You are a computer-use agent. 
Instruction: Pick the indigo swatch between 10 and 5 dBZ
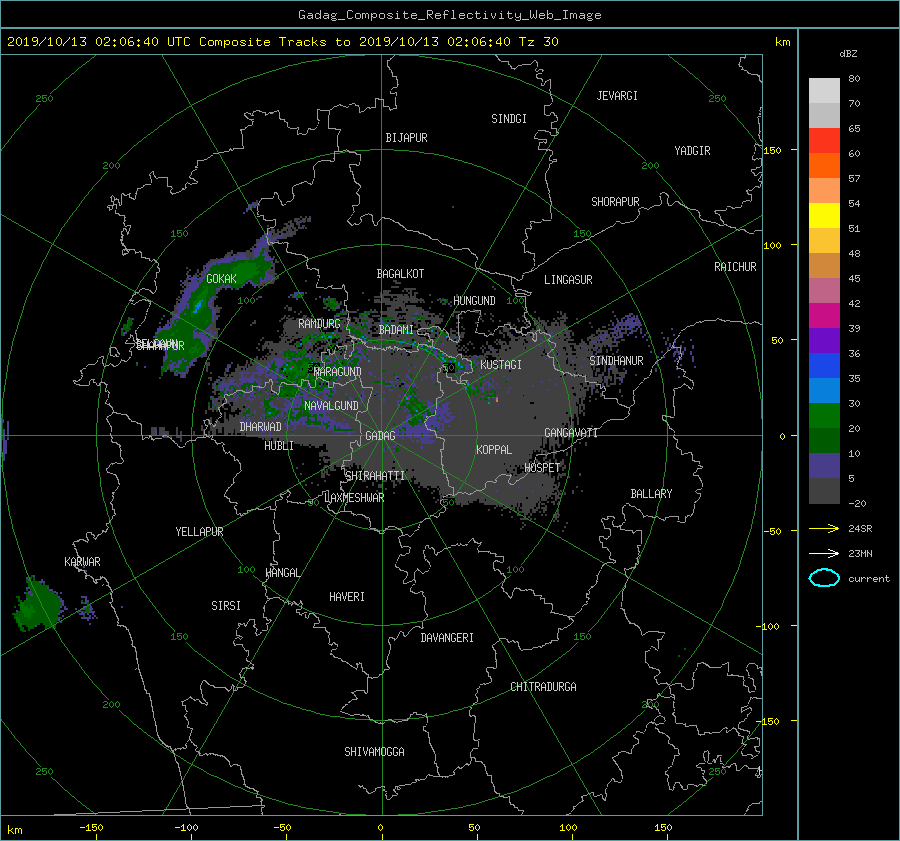point(824,465)
